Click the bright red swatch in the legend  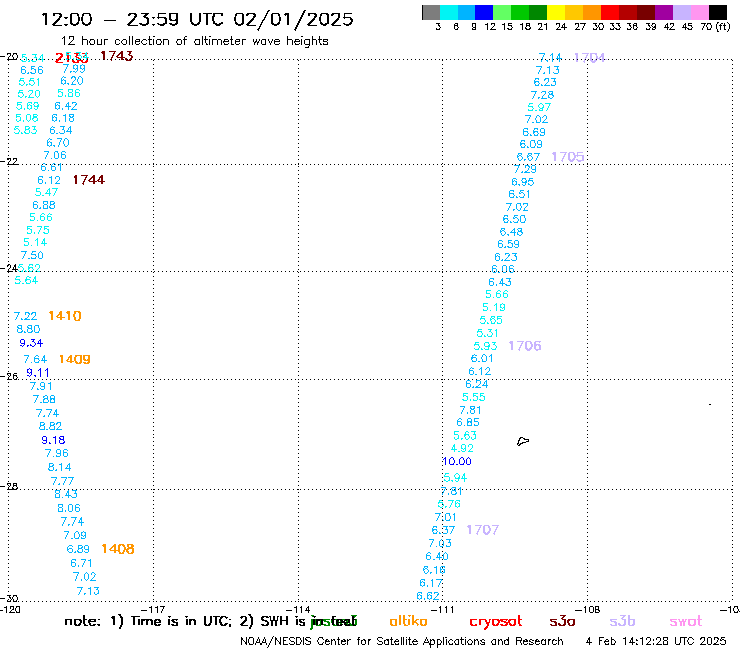tap(610, 12)
